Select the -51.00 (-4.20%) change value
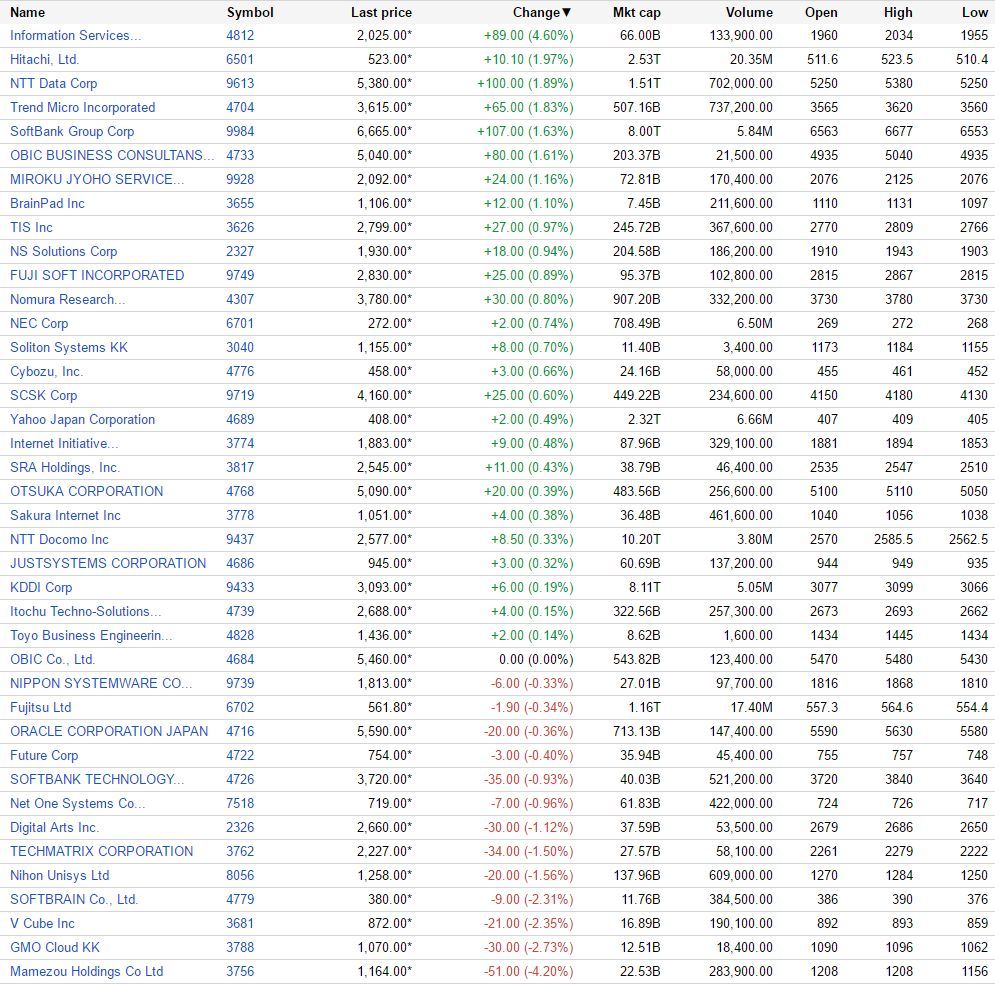 (529, 971)
